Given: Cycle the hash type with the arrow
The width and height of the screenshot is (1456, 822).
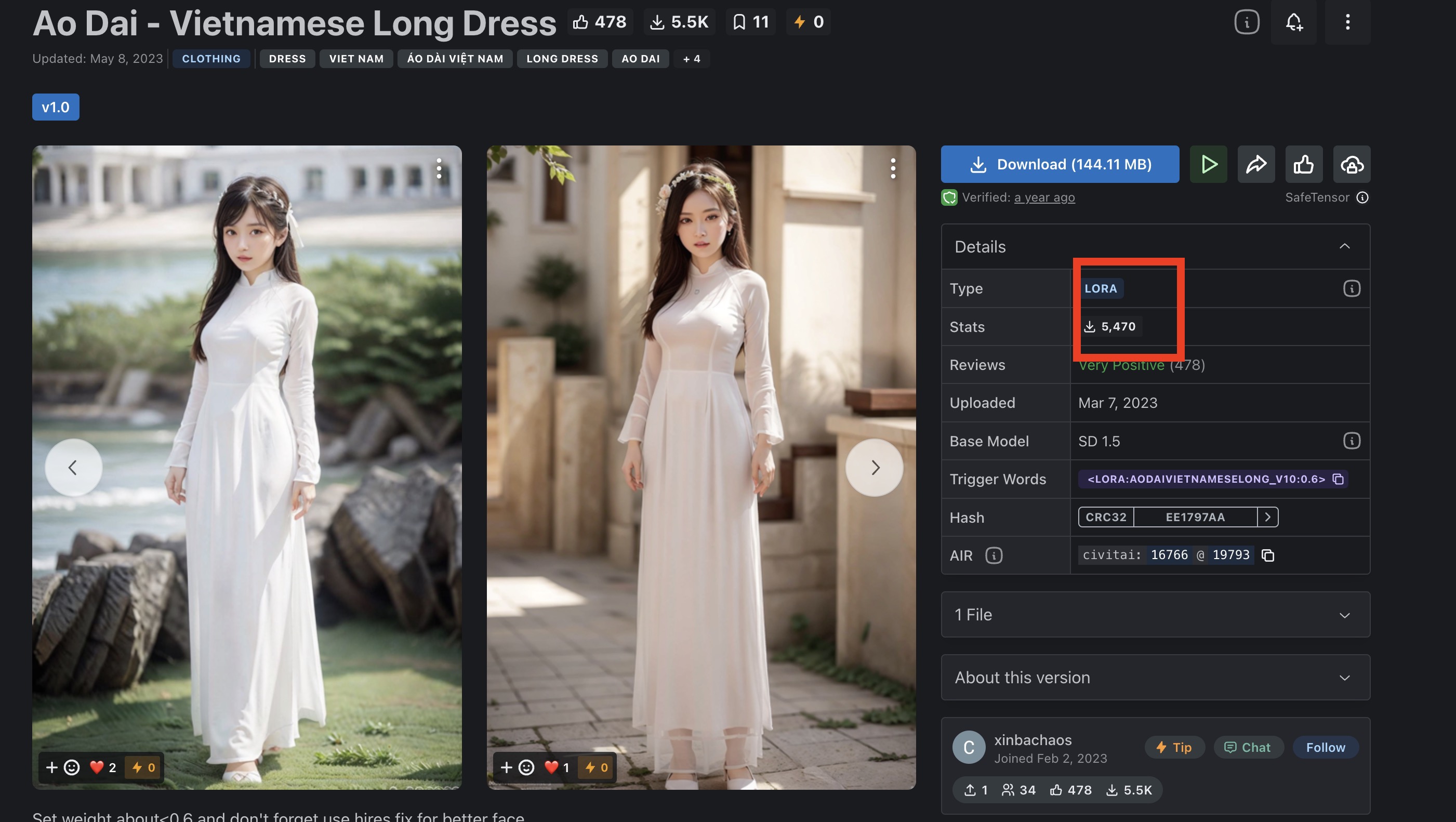Looking at the screenshot, I should click(1268, 518).
